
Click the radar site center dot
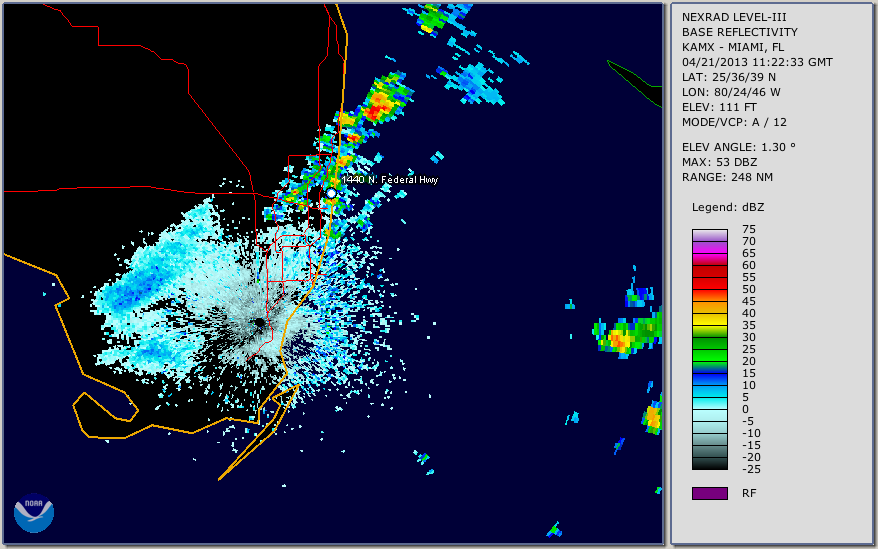[259, 323]
